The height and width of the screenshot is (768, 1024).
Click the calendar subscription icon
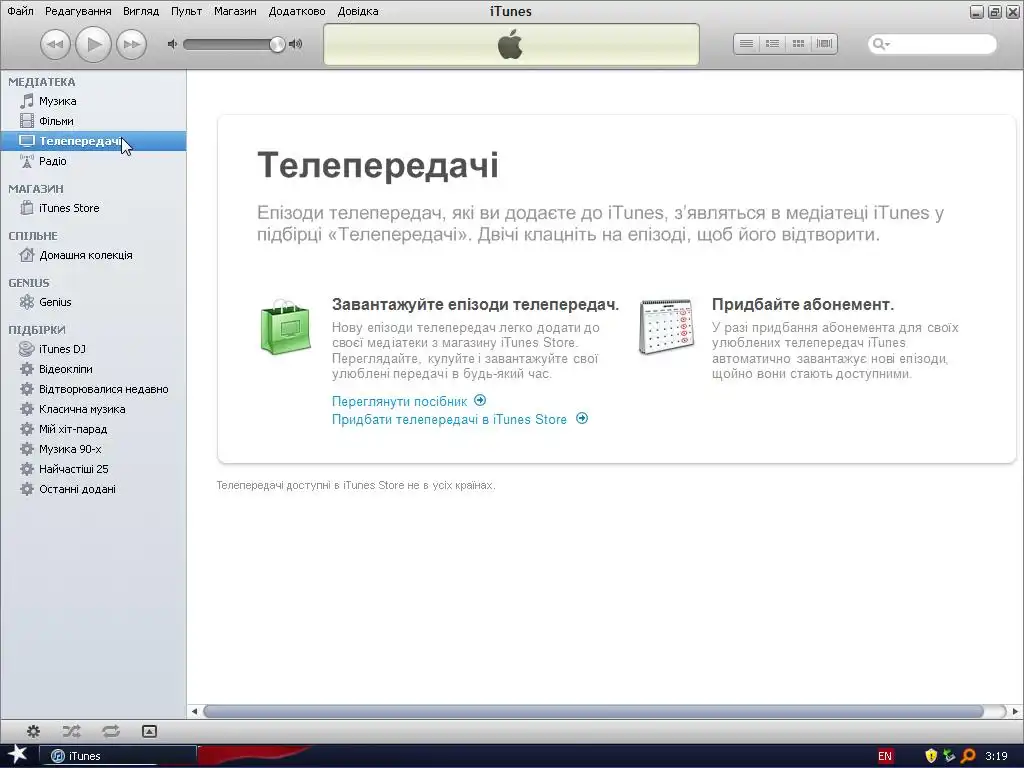pyautogui.click(x=666, y=327)
